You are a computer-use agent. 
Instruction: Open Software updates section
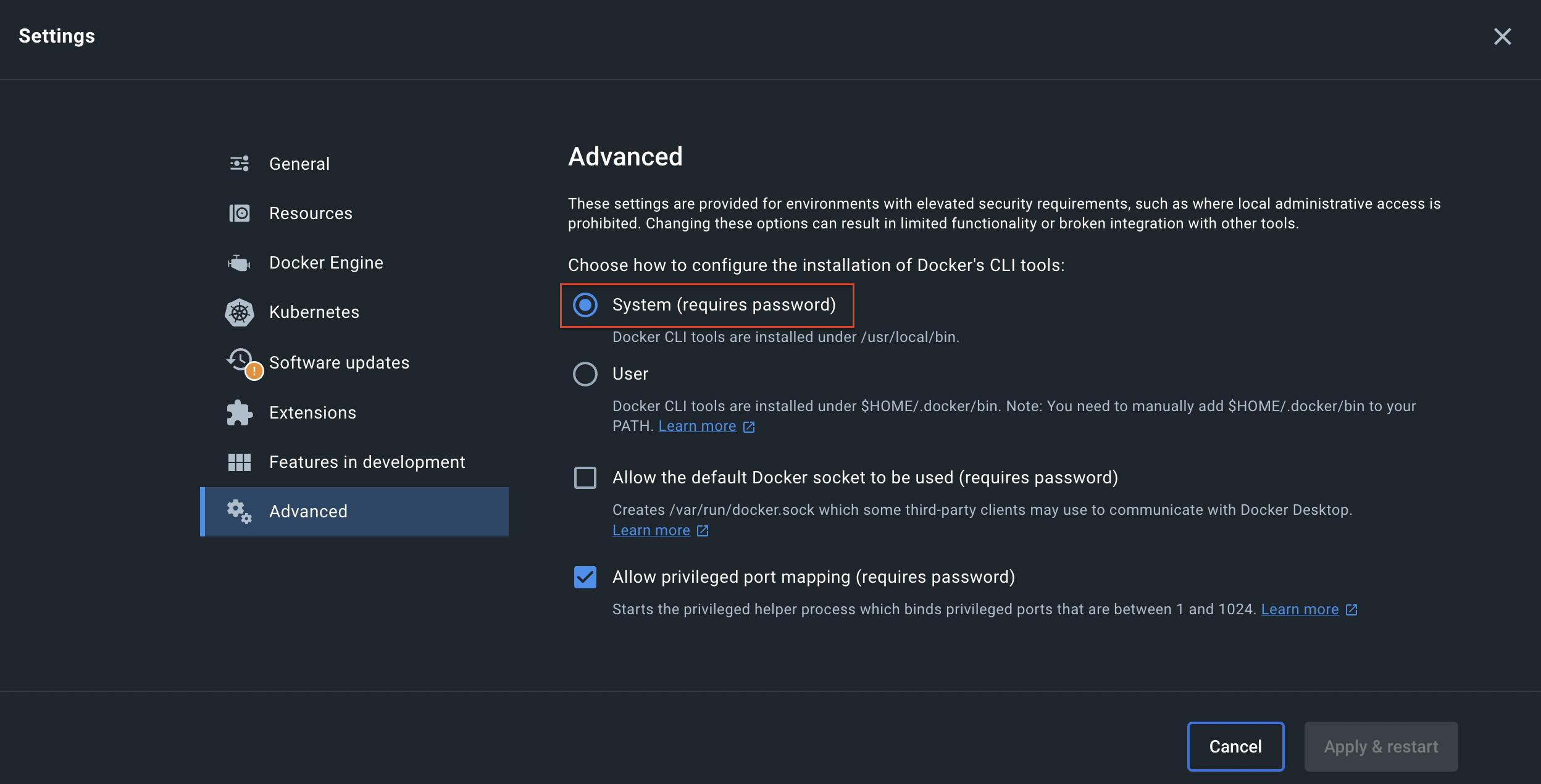coord(354,362)
